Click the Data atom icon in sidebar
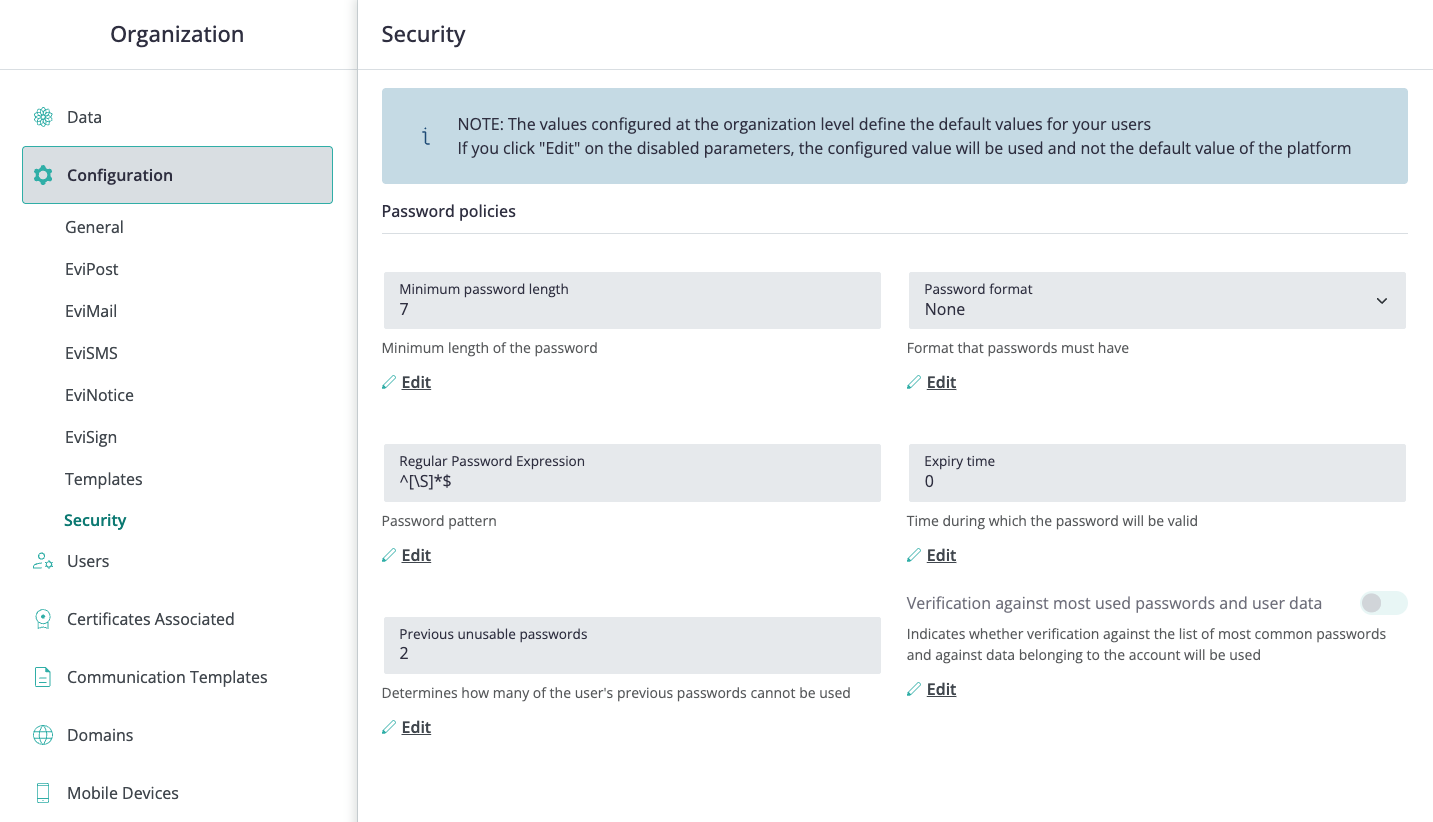The width and height of the screenshot is (1433, 822). coord(42,117)
